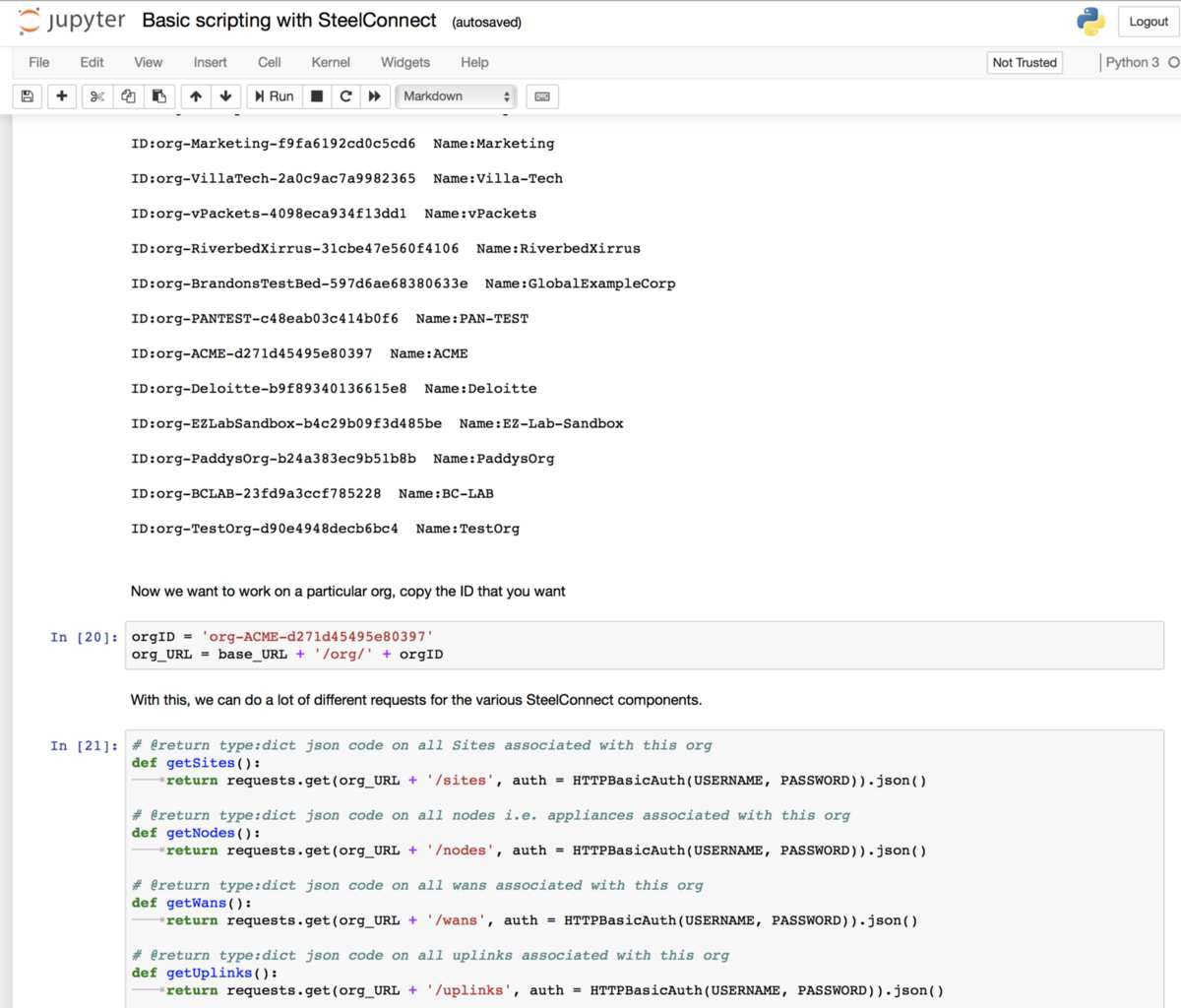The height and width of the screenshot is (1008, 1181).
Task: Move selected cell down arrow
Action: (x=226, y=96)
